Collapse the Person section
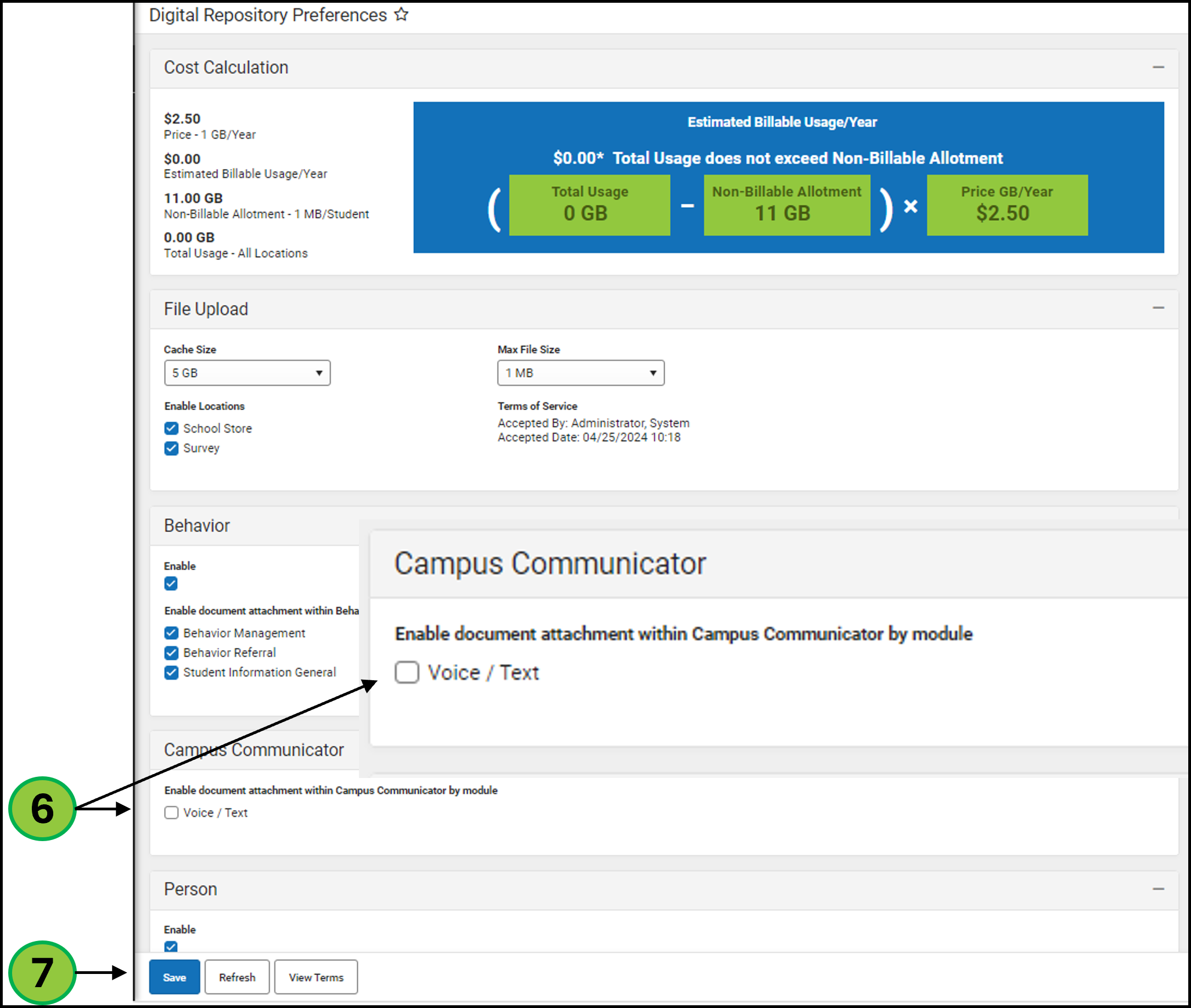1191x1008 pixels. [x=1158, y=889]
